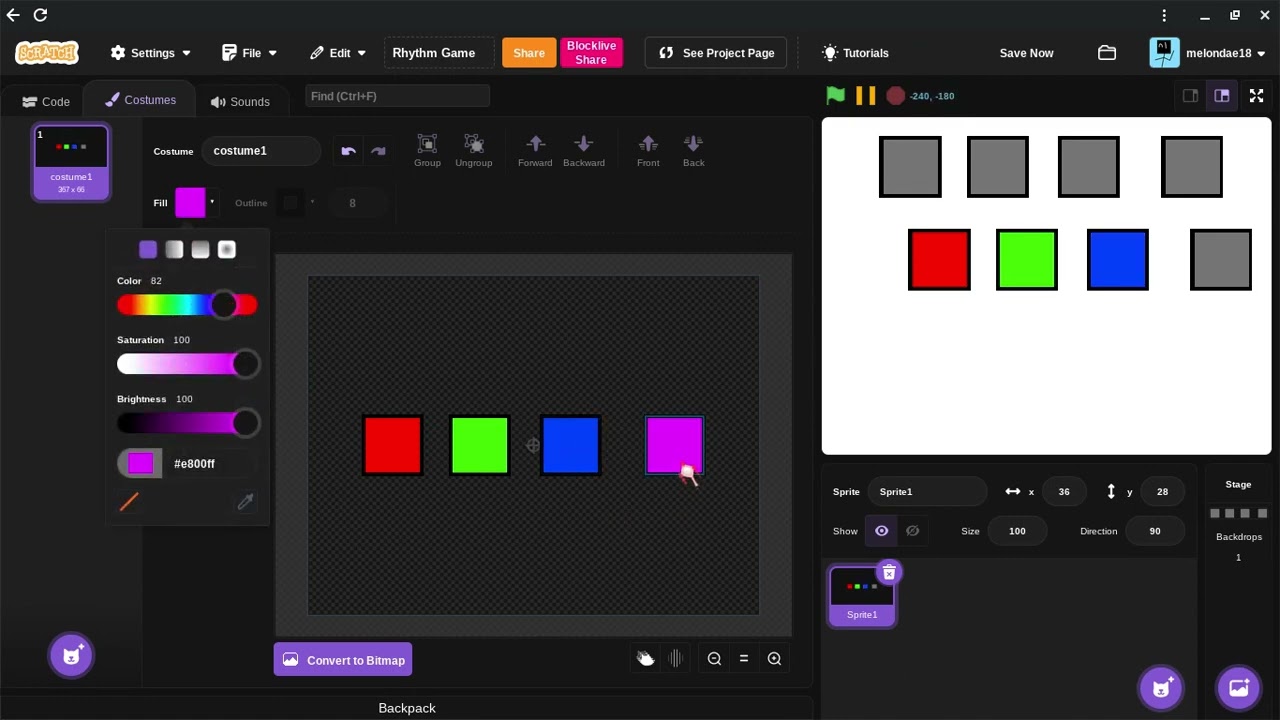The width and height of the screenshot is (1280, 720).
Task: Select the Costumes tab
Action: click(140, 100)
